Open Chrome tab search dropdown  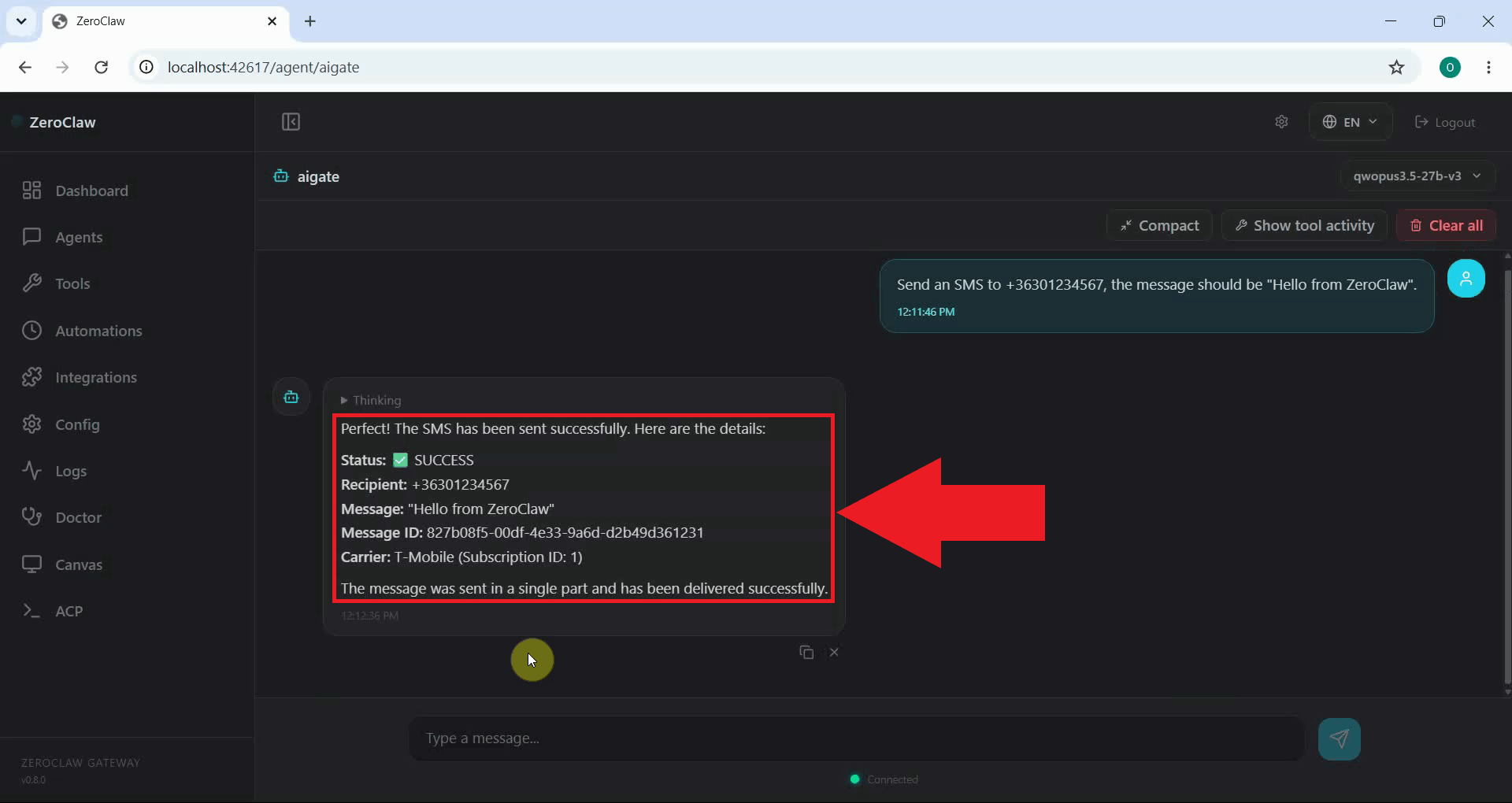click(x=21, y=21)
